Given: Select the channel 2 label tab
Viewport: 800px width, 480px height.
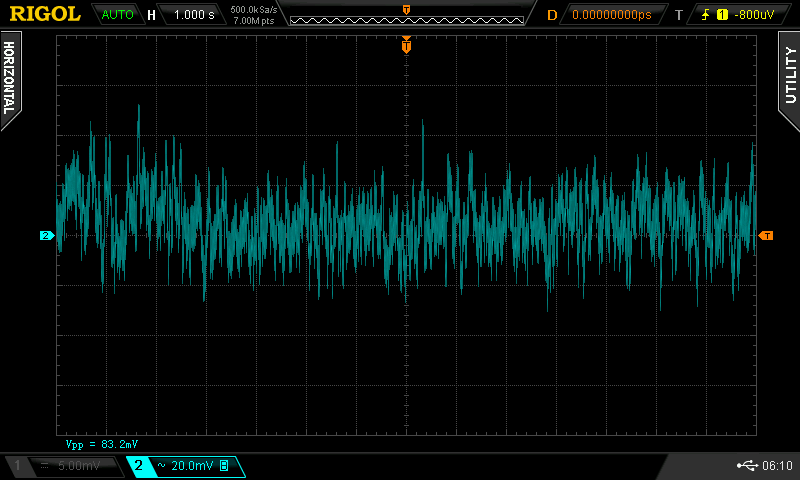Looking at the screenshot, I should [138, 466].
